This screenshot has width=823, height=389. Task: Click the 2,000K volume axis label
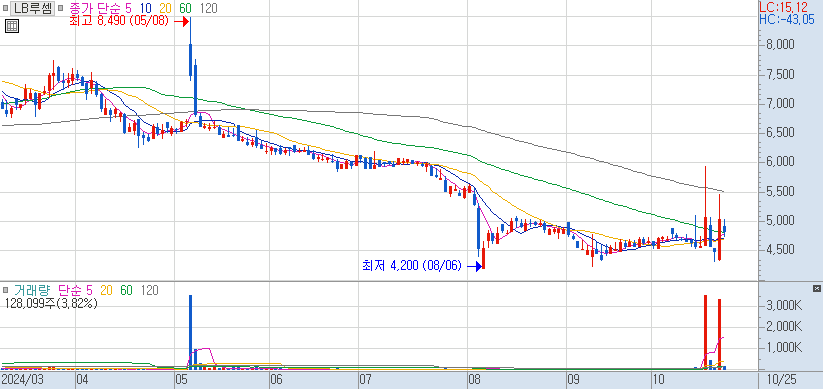coord(784,327)
